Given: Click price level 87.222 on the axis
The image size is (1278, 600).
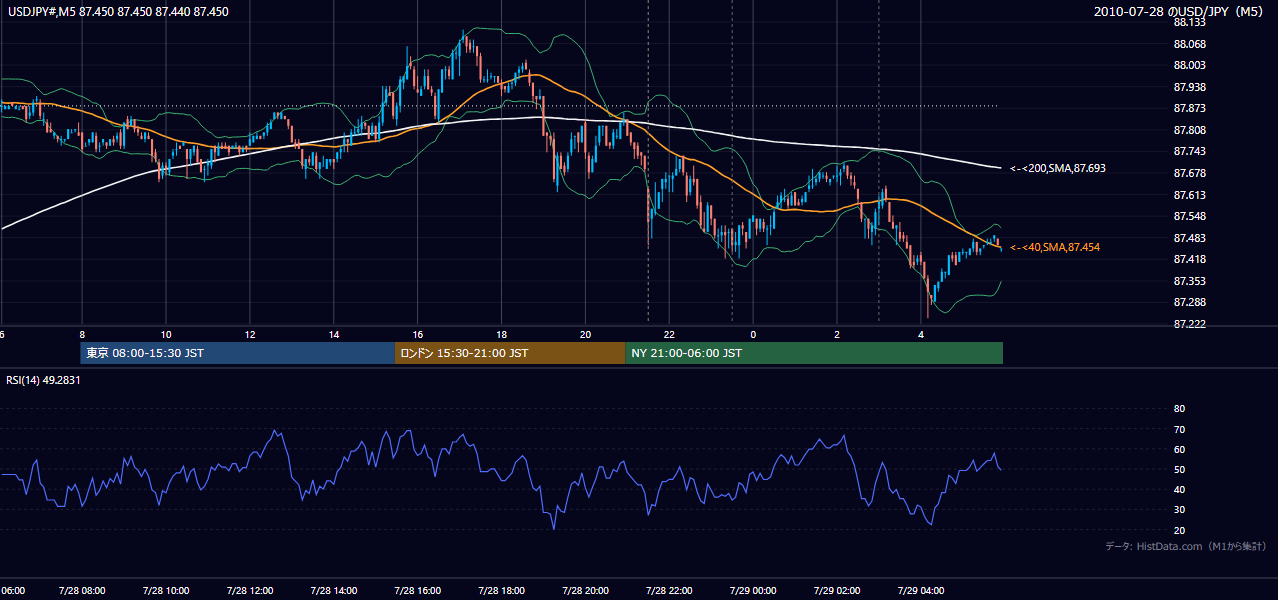Looking at the screenshot, I should tap(1189, 324).
